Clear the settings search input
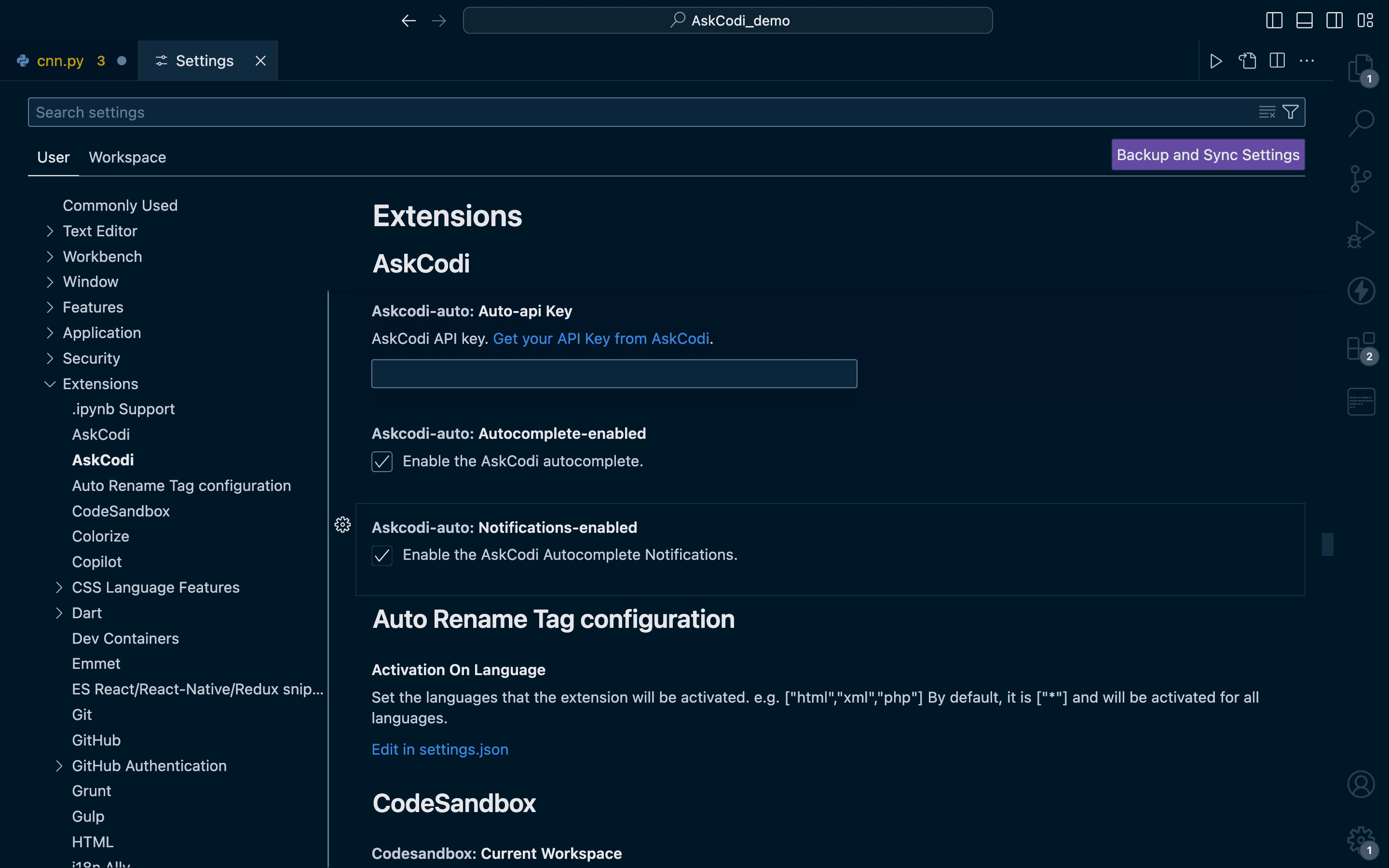 point(1267,112)
